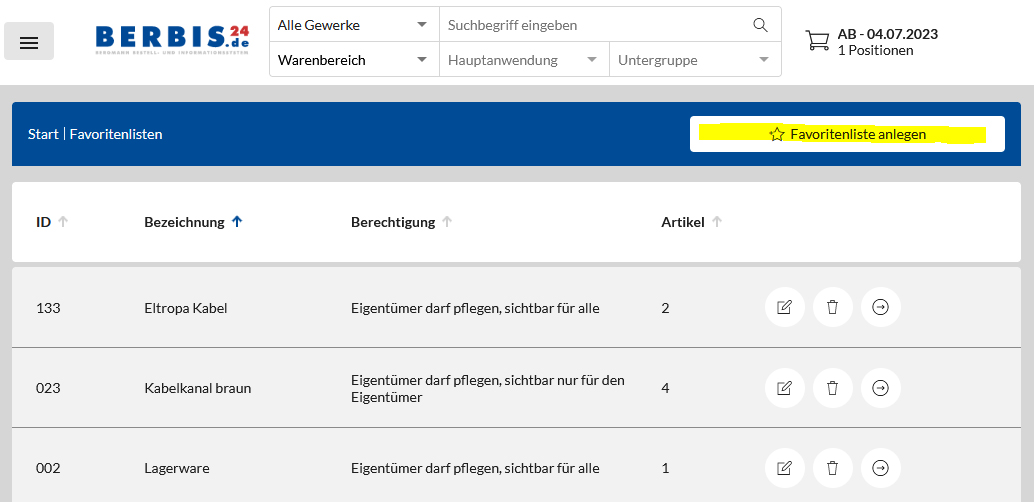Click ID 023 cell
The height and width of the screenshot is (502, 1034).
(x=48, y=389)
